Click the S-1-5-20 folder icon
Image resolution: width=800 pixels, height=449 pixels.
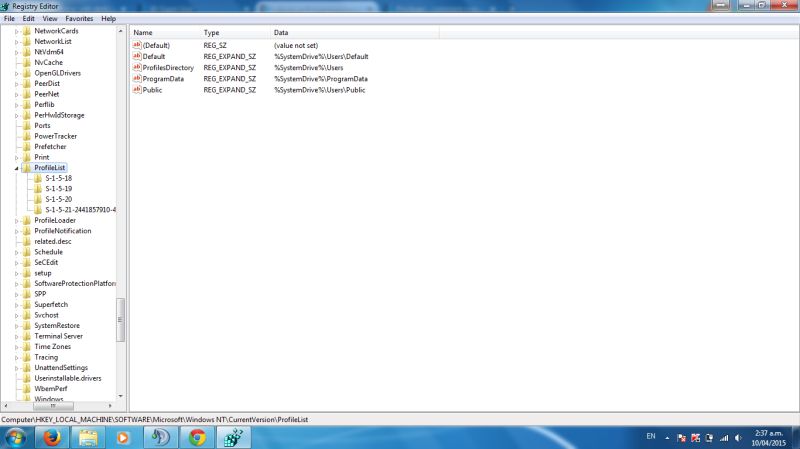click(38, 199)
